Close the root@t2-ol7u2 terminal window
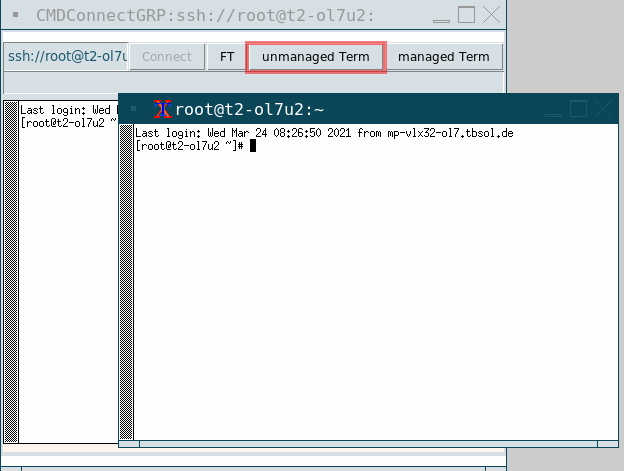This screenshot has height=471, width=624. coord(603,109)
